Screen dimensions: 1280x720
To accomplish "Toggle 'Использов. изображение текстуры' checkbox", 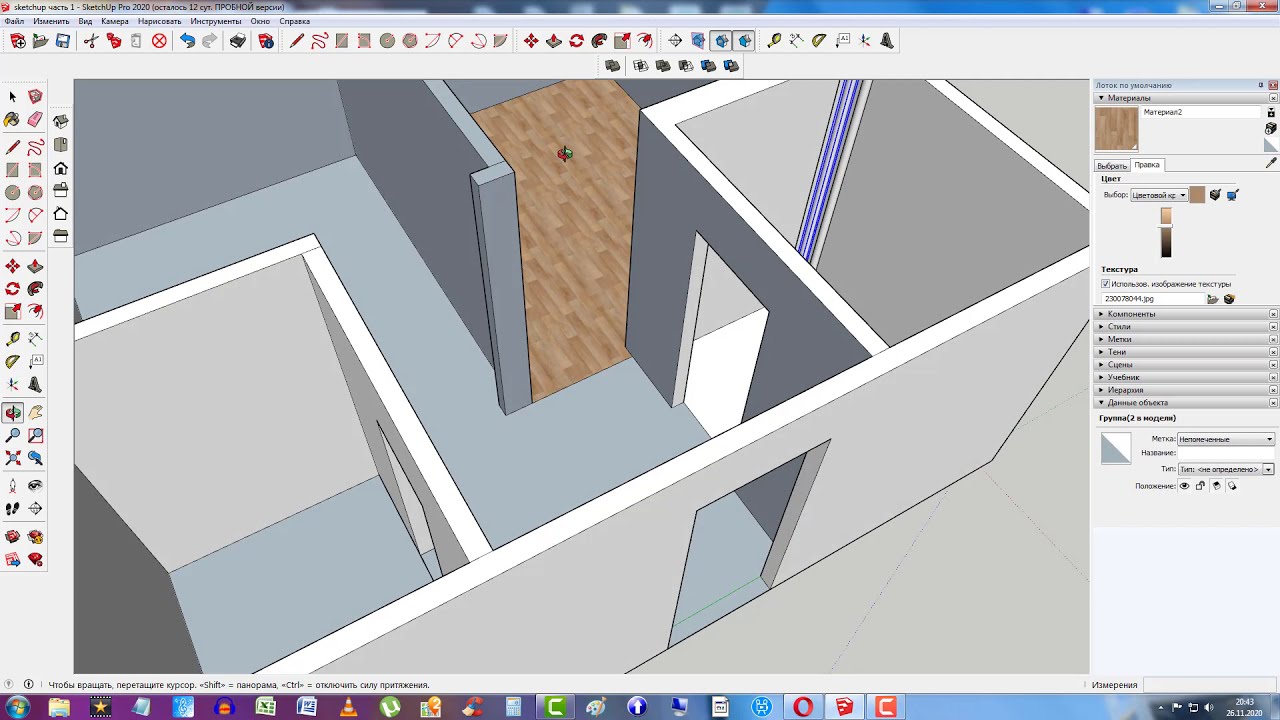I will tap(1106, 284).
